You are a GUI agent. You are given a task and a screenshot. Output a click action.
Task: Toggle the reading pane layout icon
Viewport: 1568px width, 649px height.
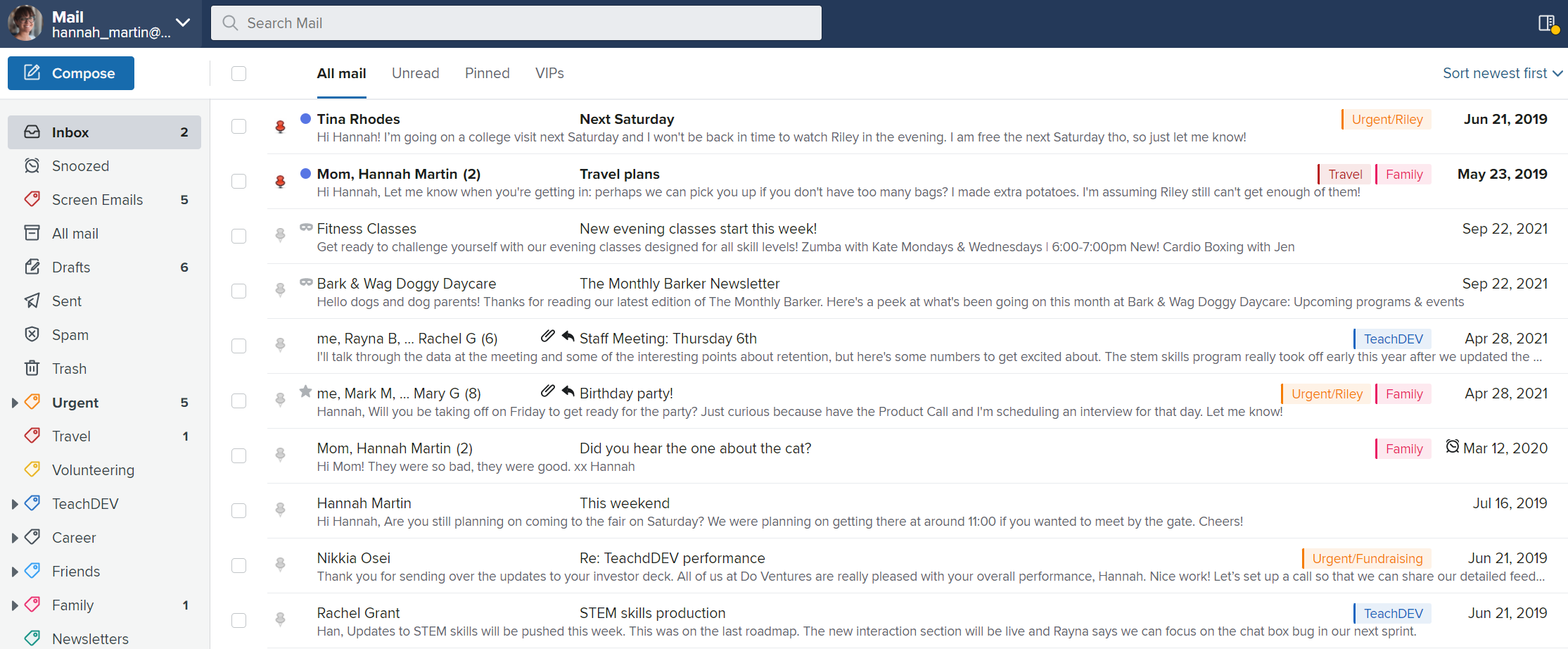point(1545,23)
